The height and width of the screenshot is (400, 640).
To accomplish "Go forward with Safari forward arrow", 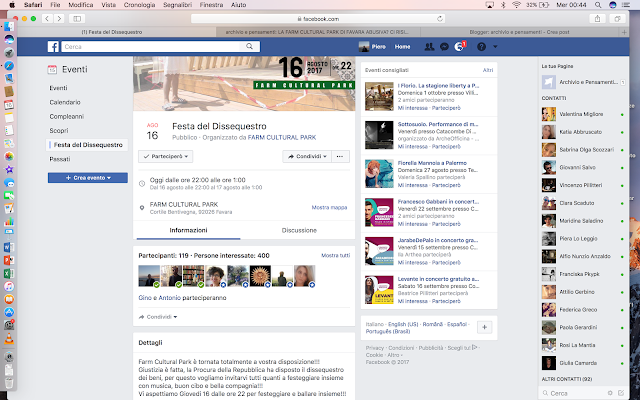I will [59, 19].
